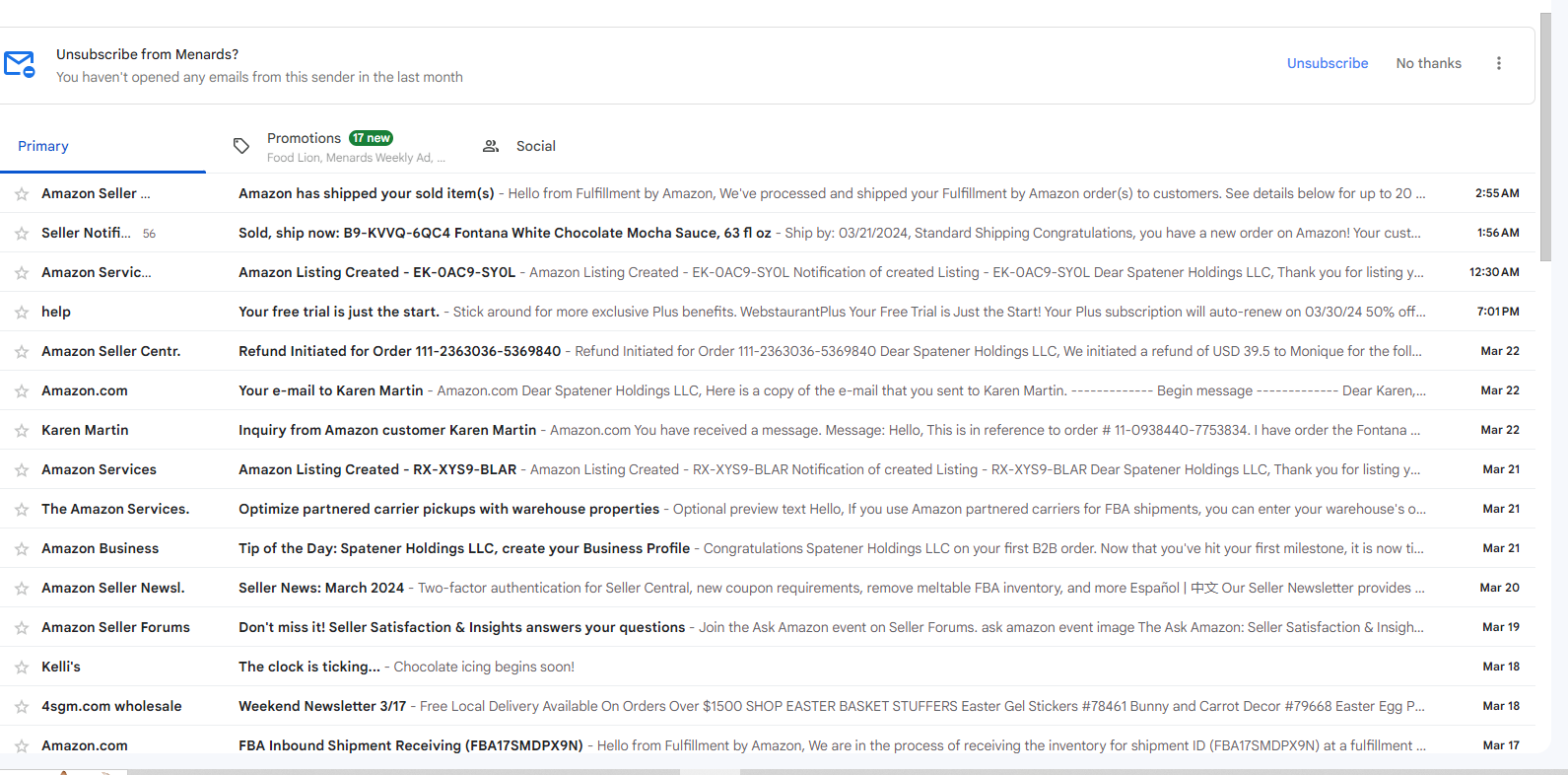This screenshot has width=1568, height=775.
Task: Open 'Amazon Listing Created - RX-XYS9-BLAR' subject
Action: [x=377, y=469]
